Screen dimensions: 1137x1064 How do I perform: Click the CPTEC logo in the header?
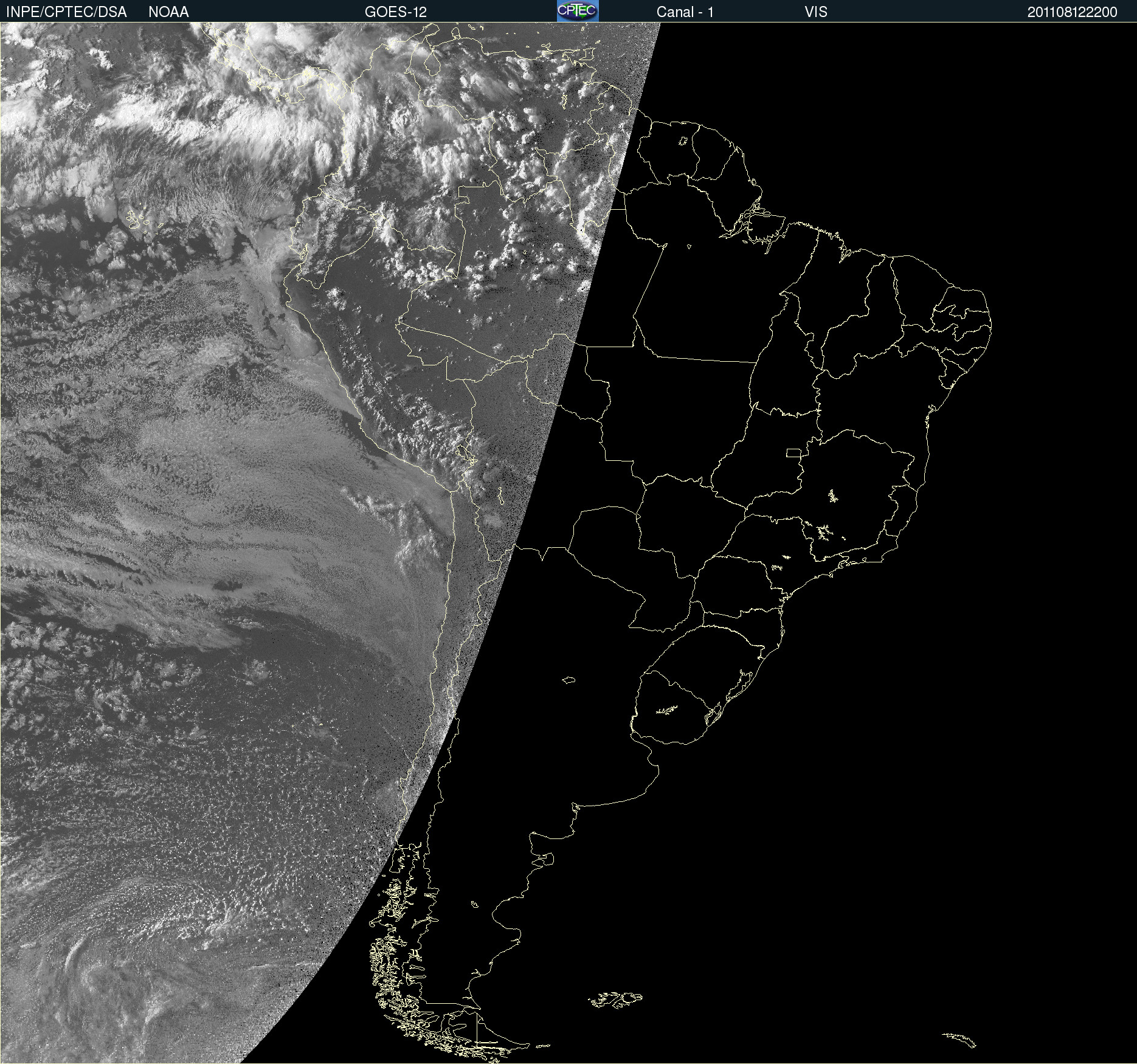click(x=578, y=11)
